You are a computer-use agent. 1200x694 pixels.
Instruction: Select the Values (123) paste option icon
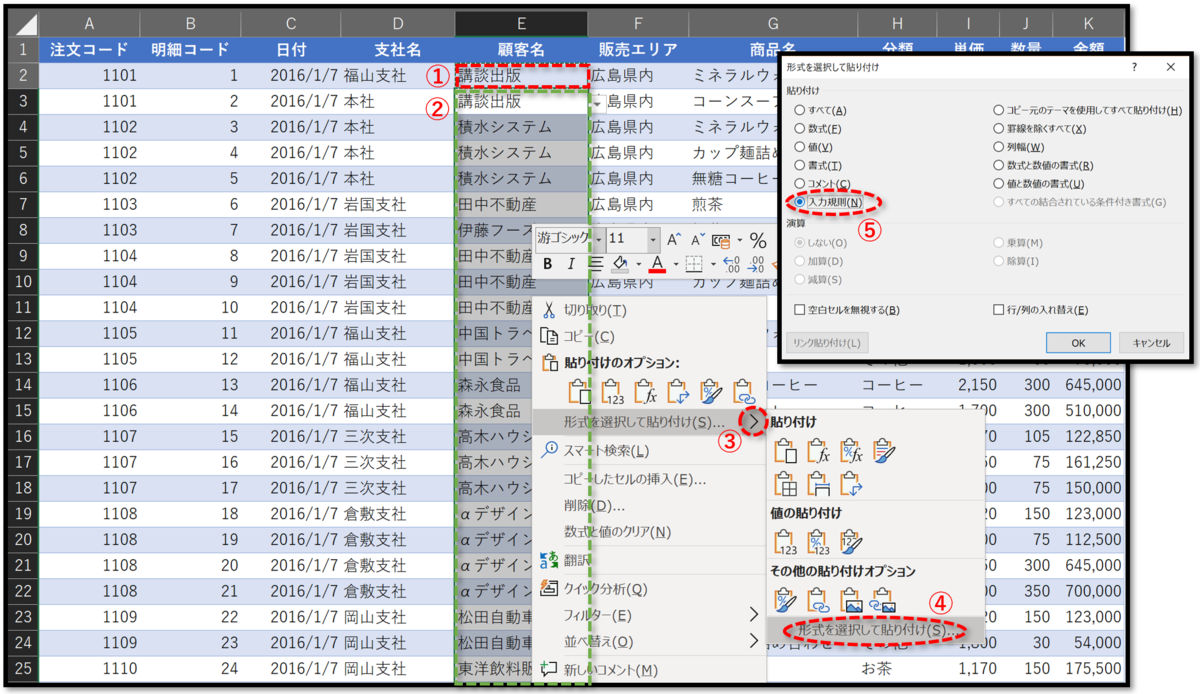(x=612, y=391)
